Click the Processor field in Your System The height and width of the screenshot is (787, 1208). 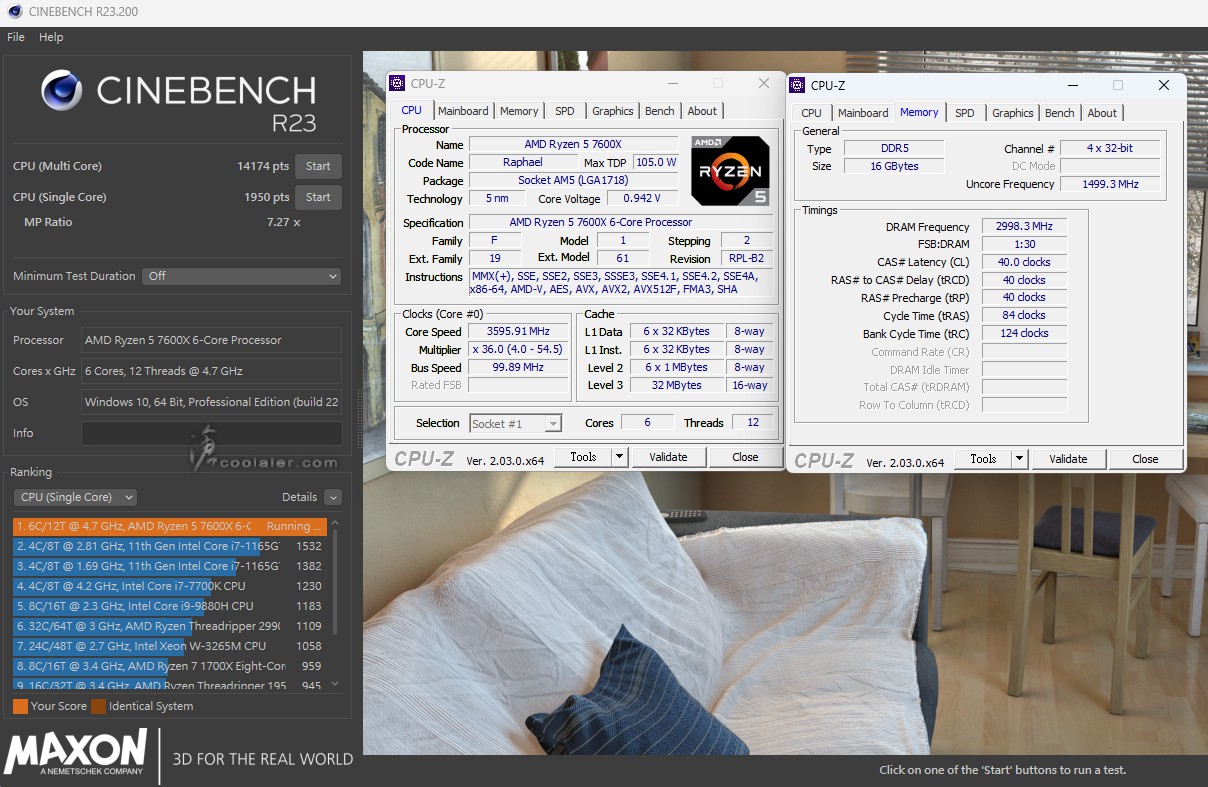[212, 340]
